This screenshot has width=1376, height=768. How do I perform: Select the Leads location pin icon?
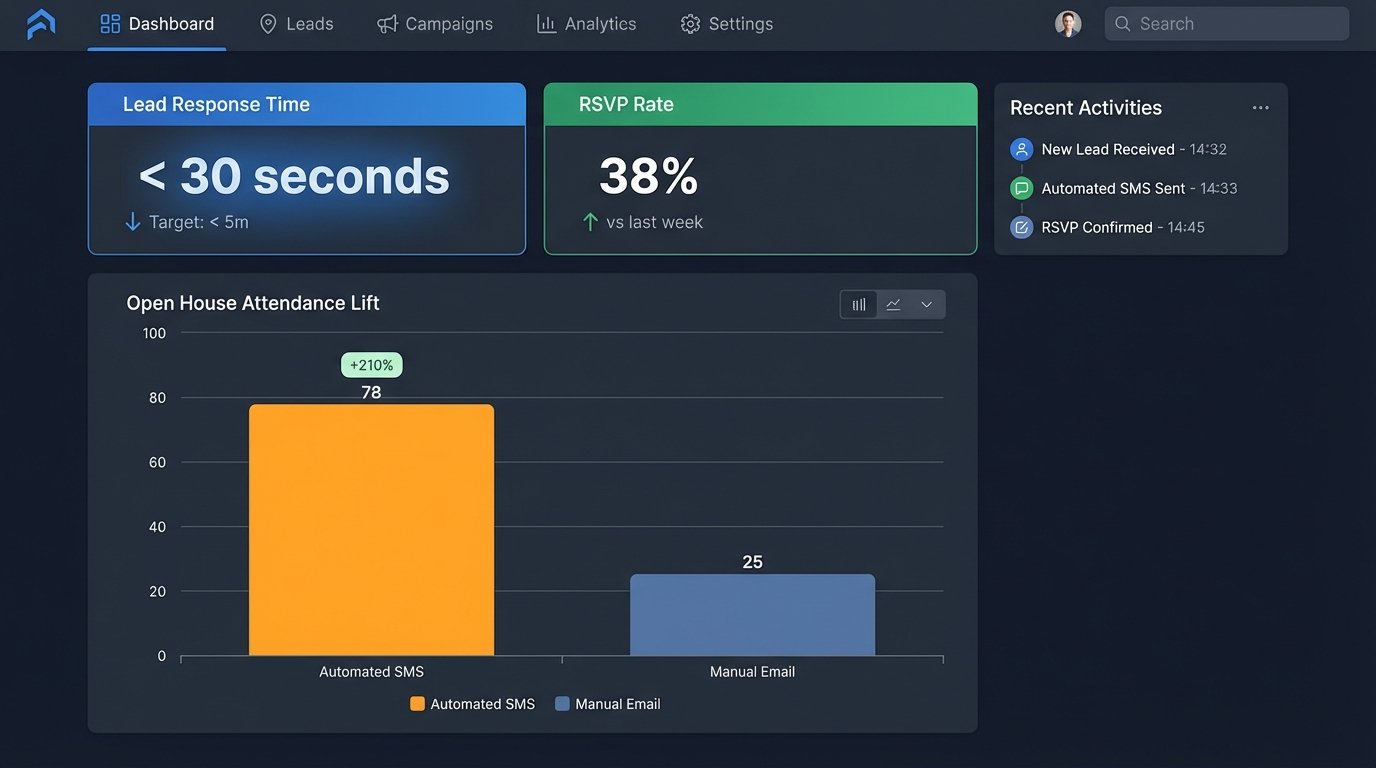tap(266, 23)
